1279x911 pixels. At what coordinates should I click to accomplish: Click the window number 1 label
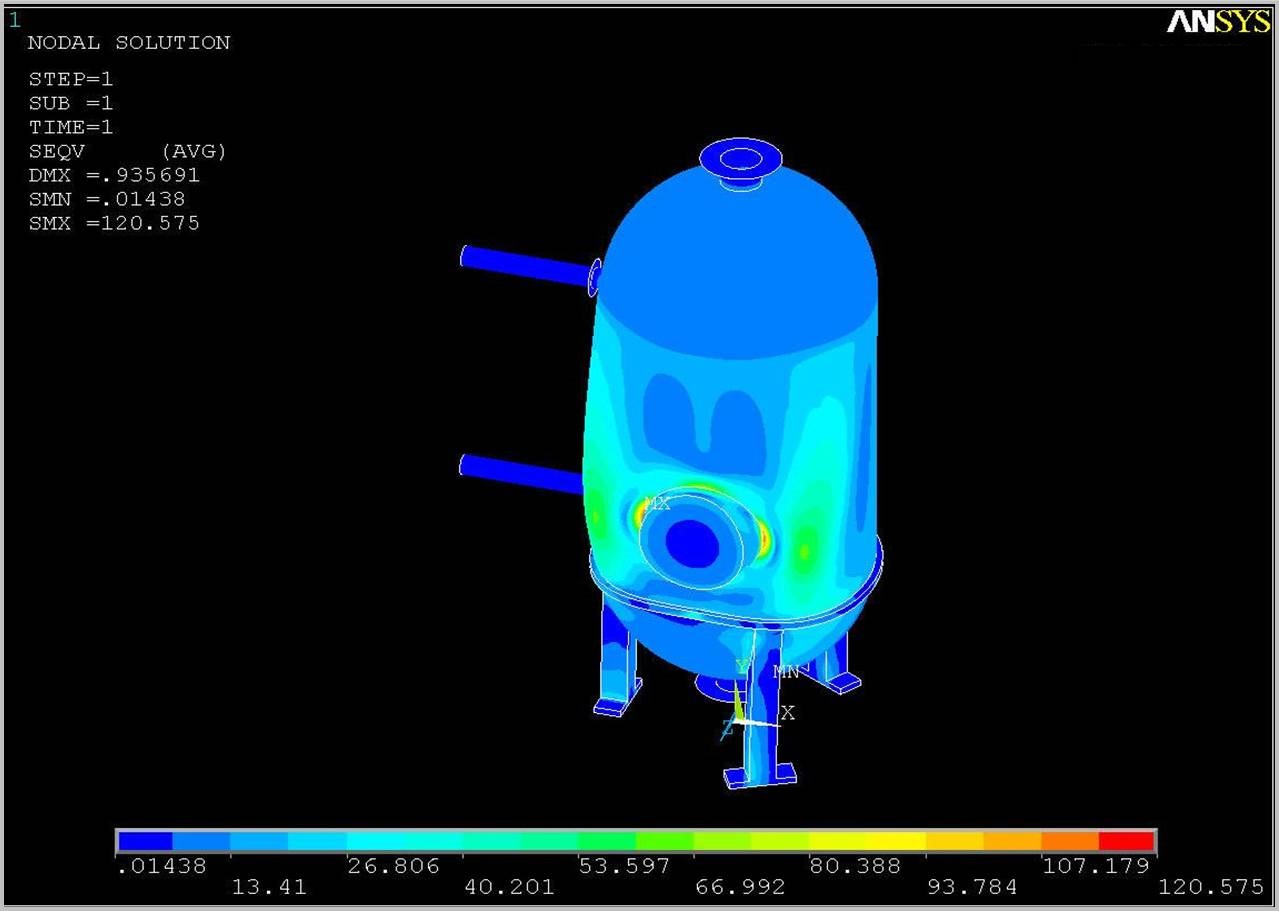click(x=14, y=19)
